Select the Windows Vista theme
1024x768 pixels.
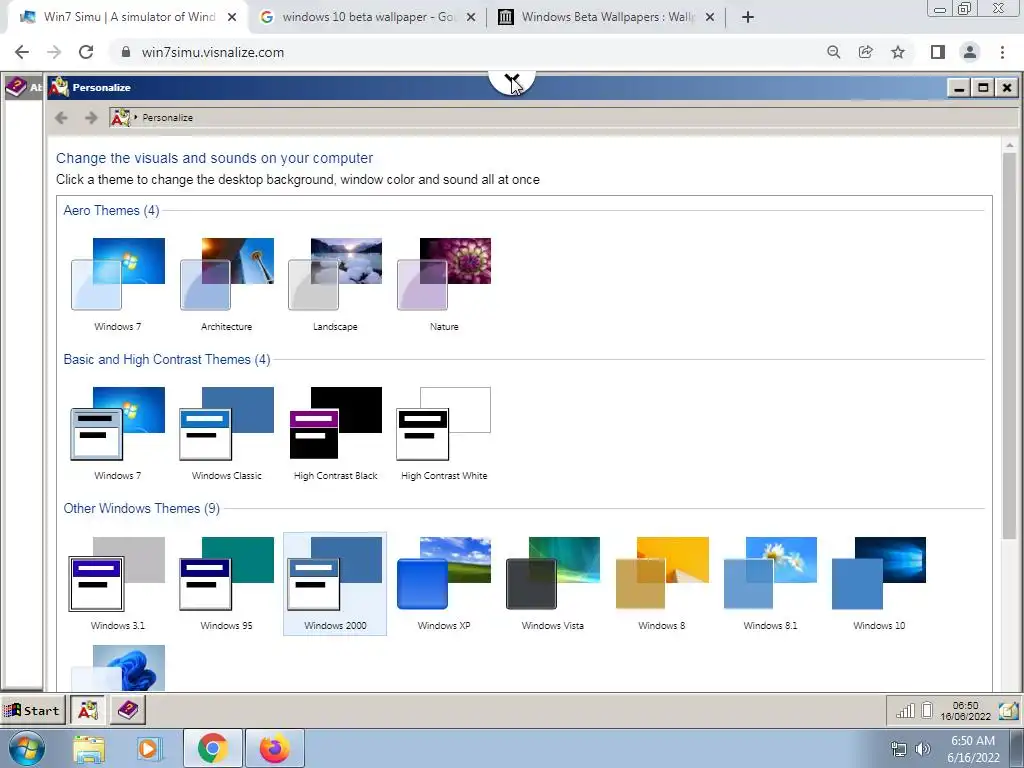click(552, 583)
